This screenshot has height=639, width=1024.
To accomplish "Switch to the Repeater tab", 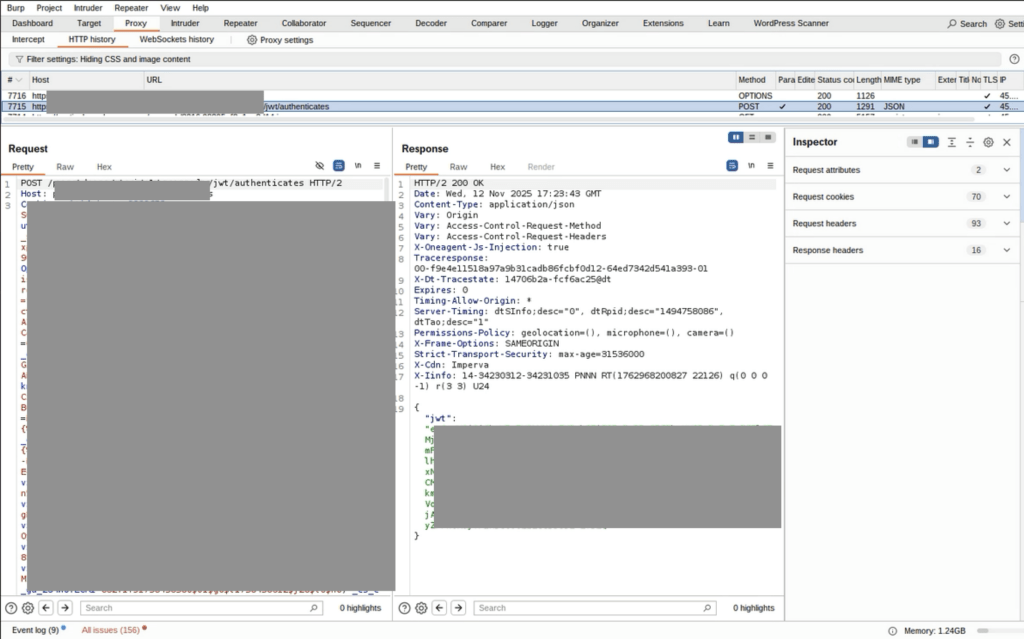I will [x=240, y=23].
